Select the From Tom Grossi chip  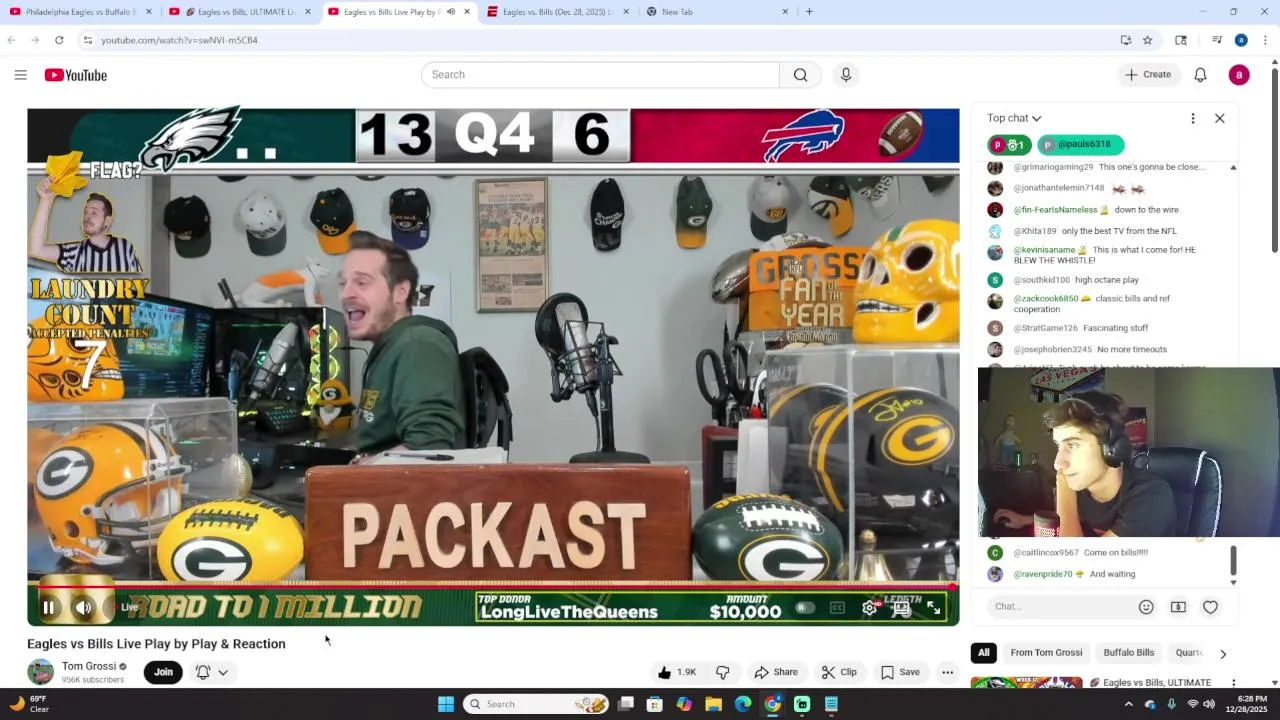[1046, 653]
